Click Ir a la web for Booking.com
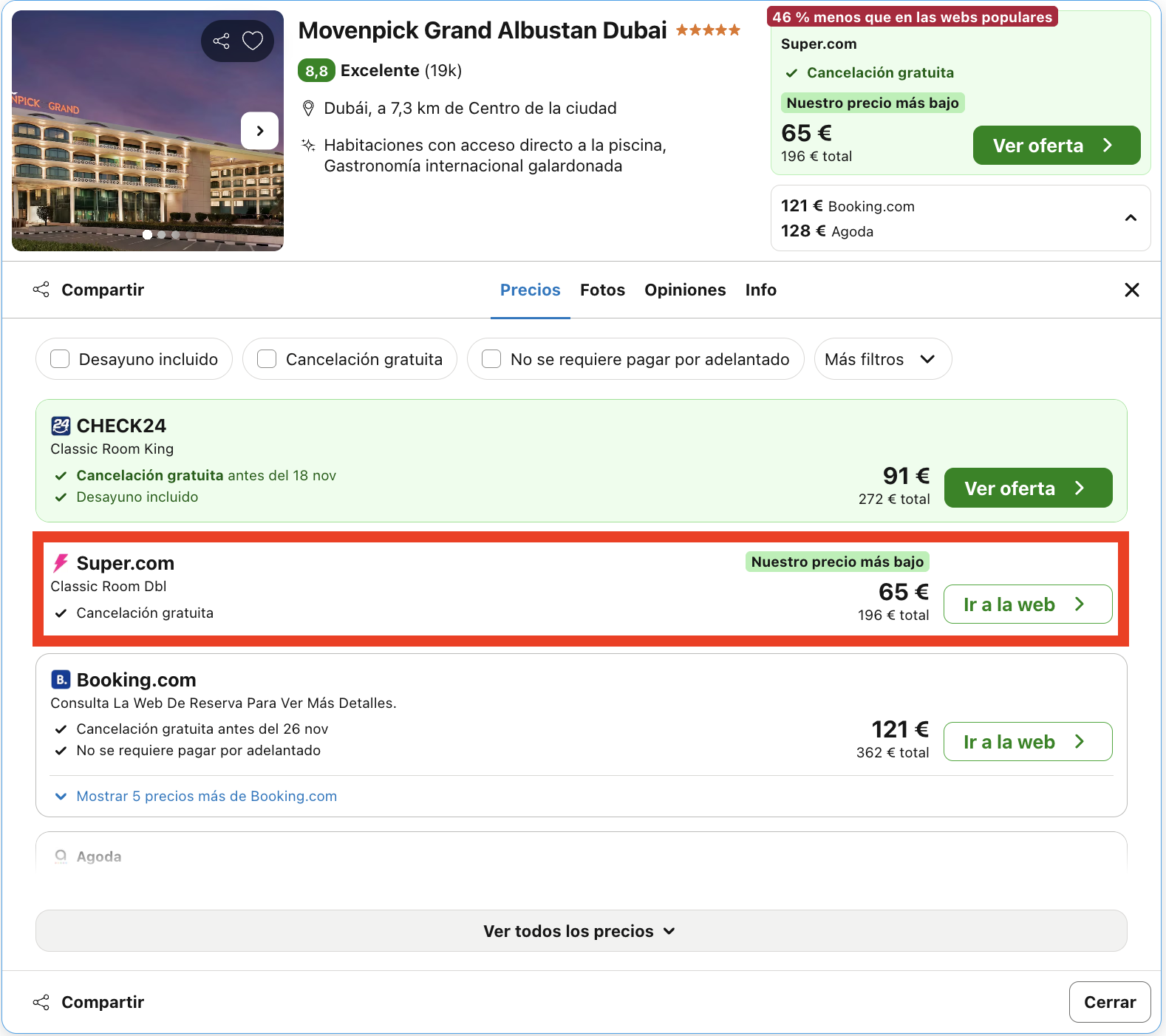 [x=1028, y=742]
